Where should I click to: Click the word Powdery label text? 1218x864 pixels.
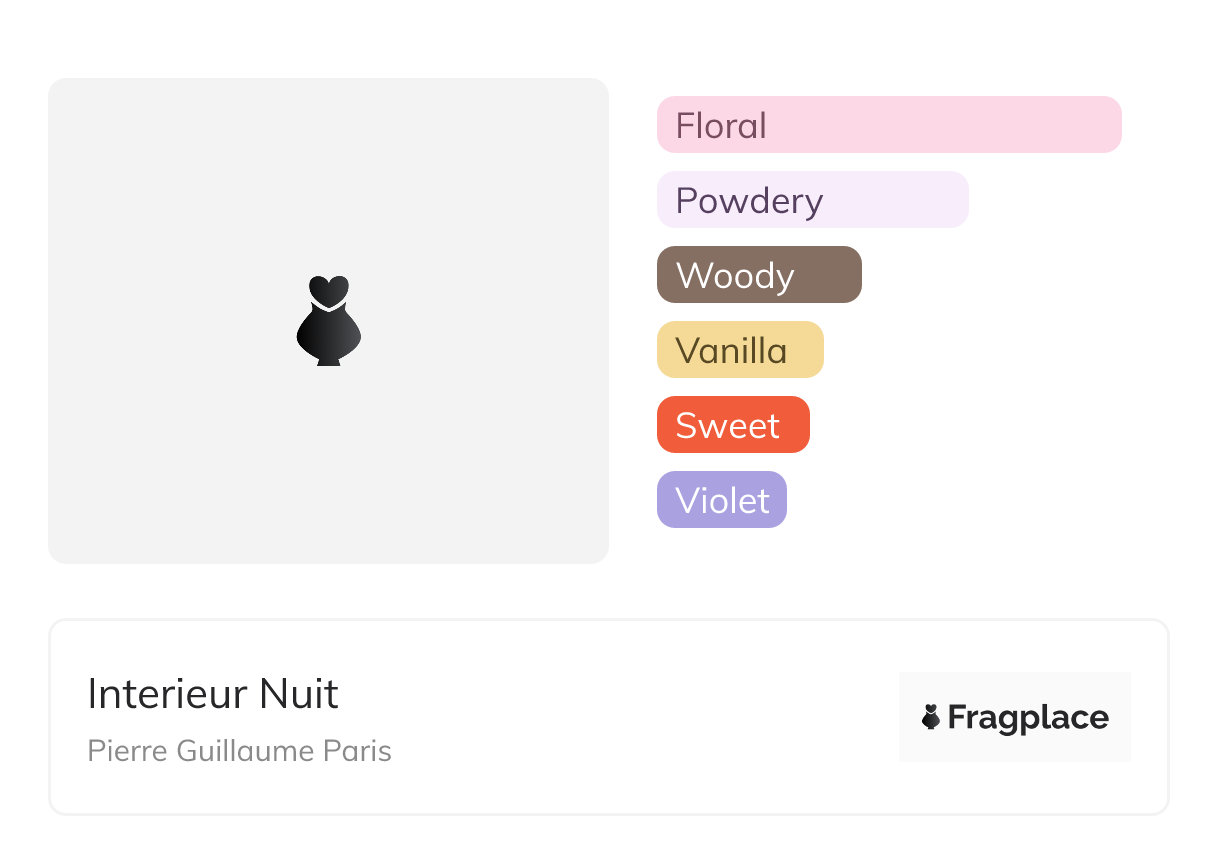coord(749,202)
